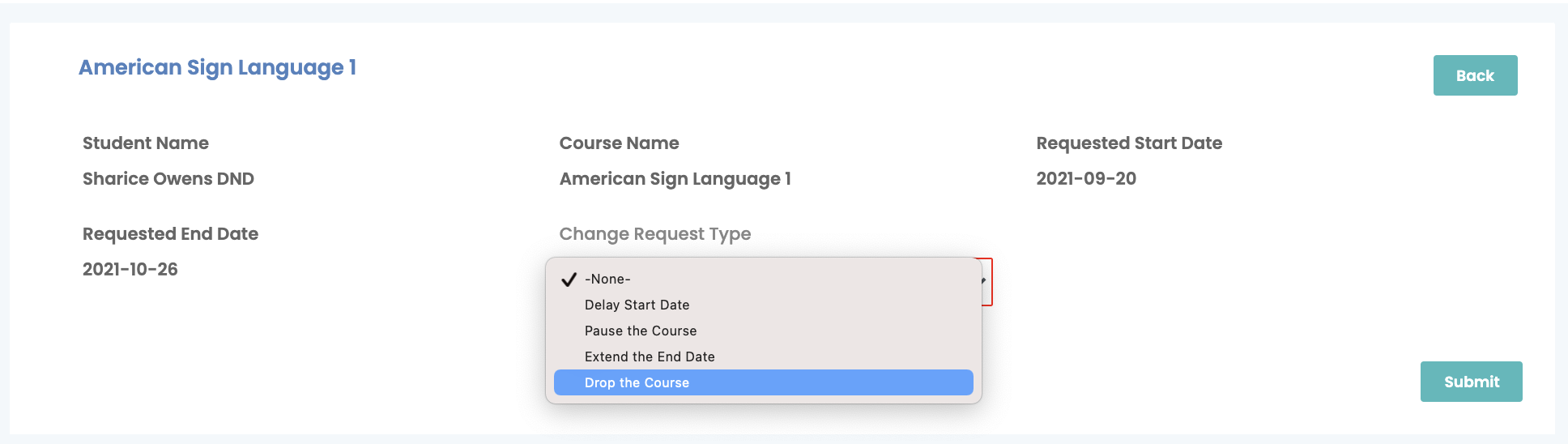Click the course name value American Sign Language 1
The image size is (1568, 444).
[x=675, y=179]
